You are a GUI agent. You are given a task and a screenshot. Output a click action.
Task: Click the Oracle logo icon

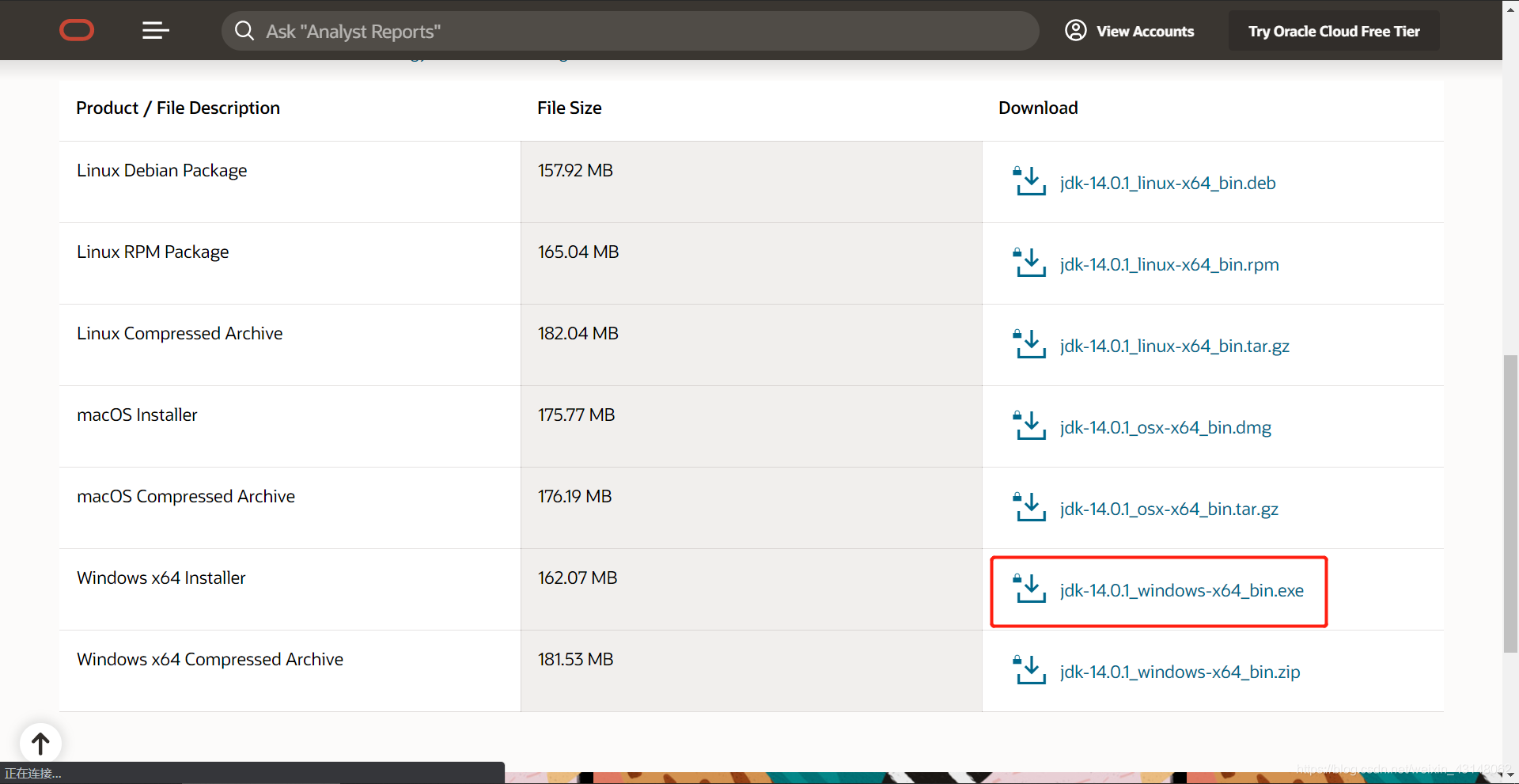click(x=77, y=31)
